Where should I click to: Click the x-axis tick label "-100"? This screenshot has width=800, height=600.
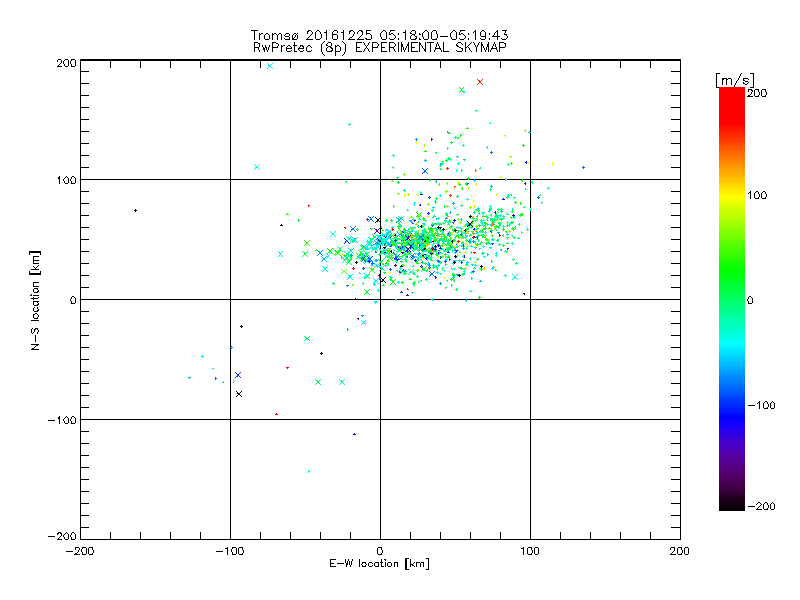(x=230, y=551)
